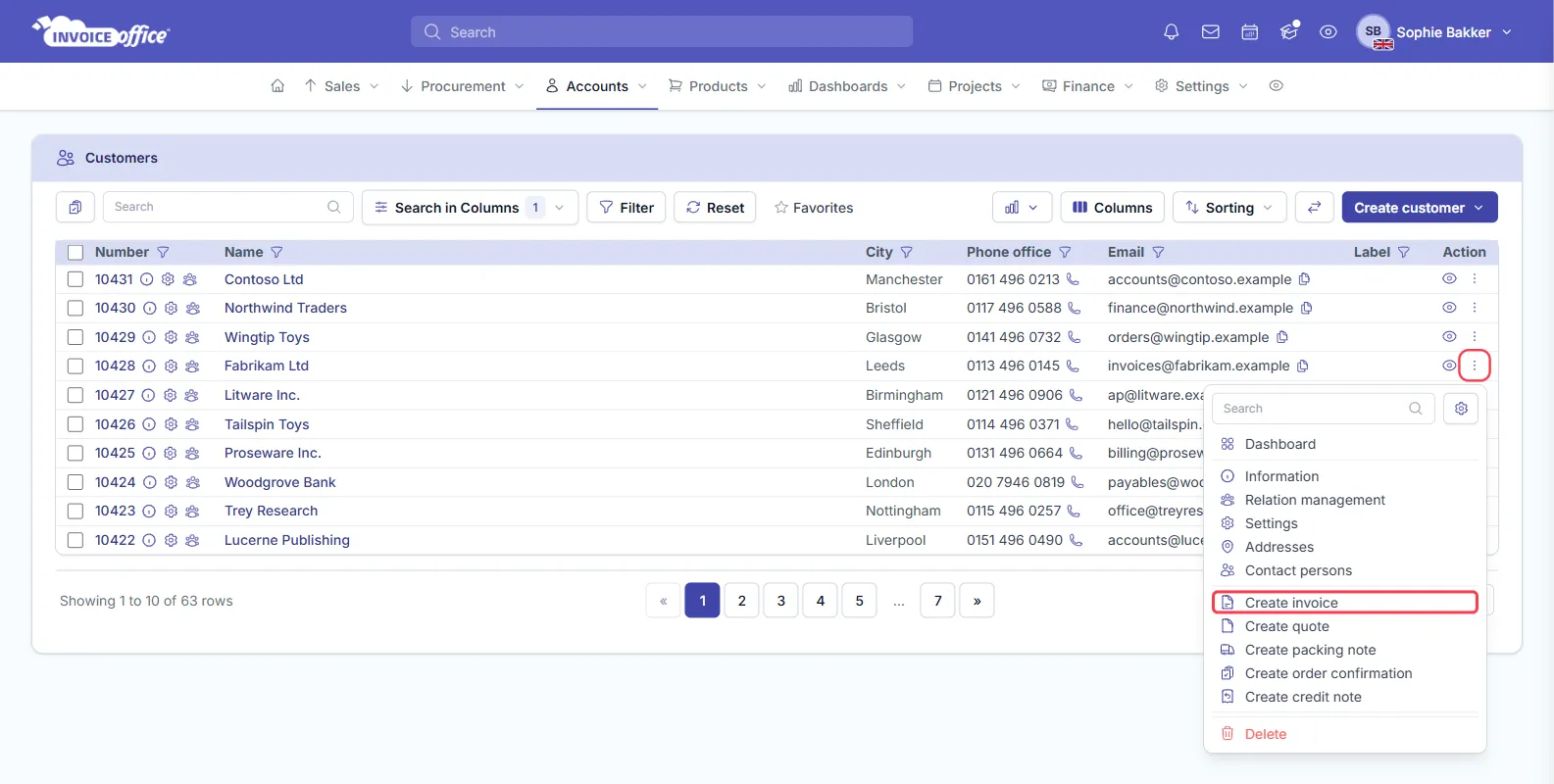Filter the City column
Viewport: 1554px width, 784px height.
(907, 252)
